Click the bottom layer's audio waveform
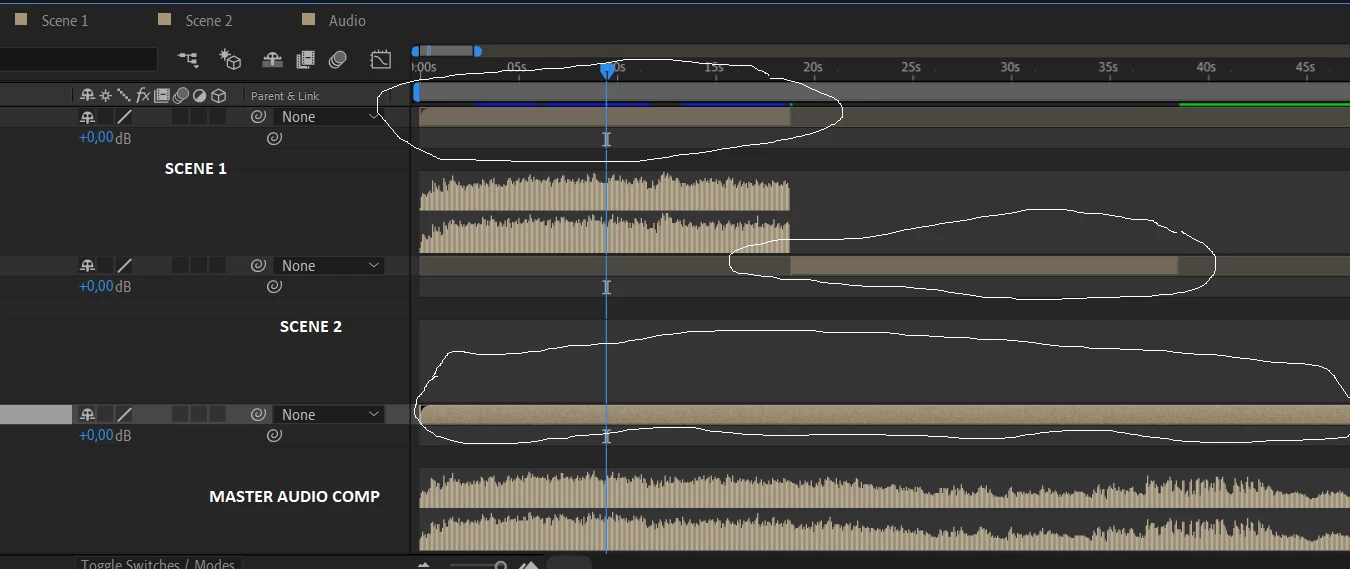The image size is (1350, 569). point(885,511)
